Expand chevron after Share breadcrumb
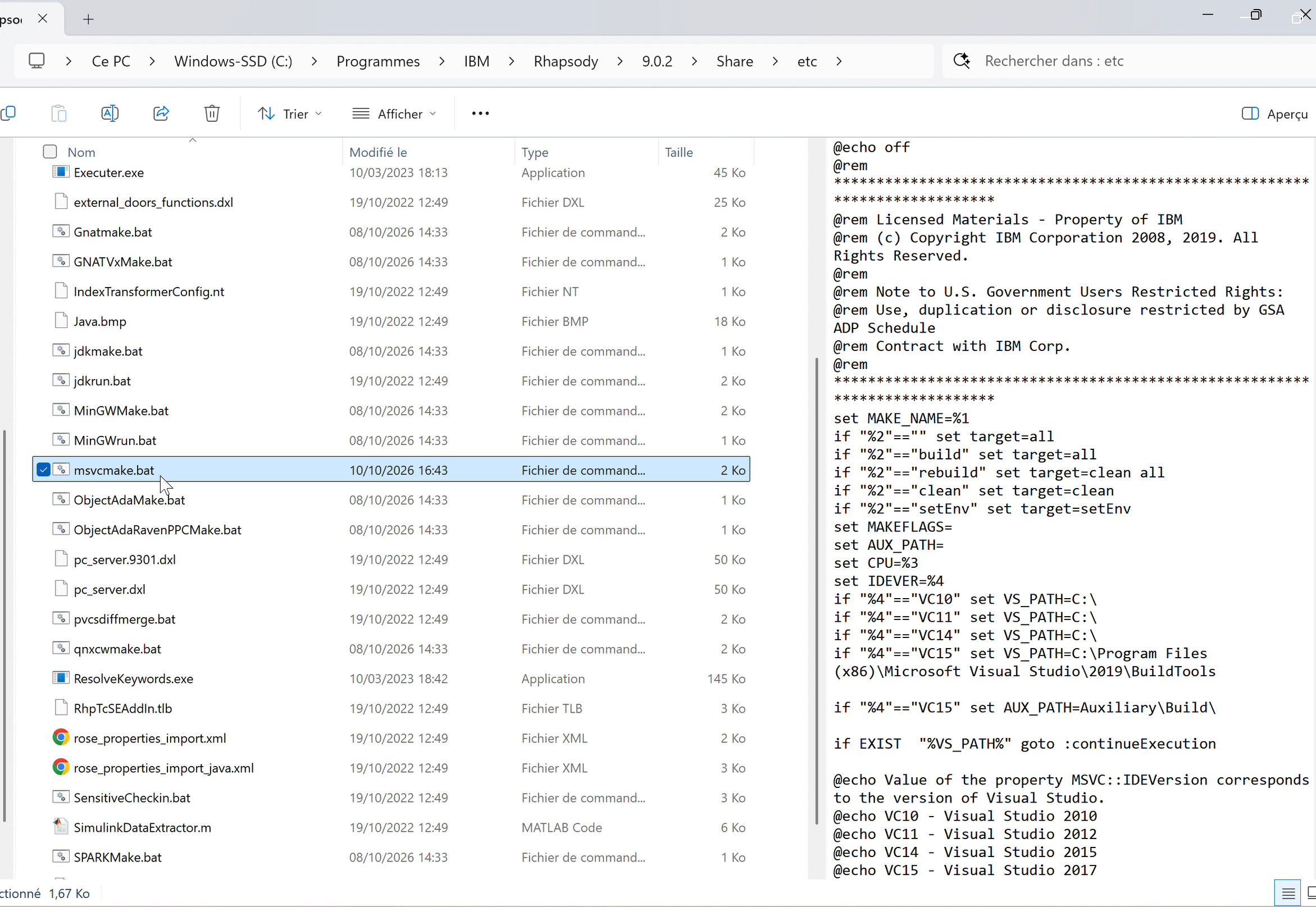This screenshot has width=1316, height=907. point(775,61)
